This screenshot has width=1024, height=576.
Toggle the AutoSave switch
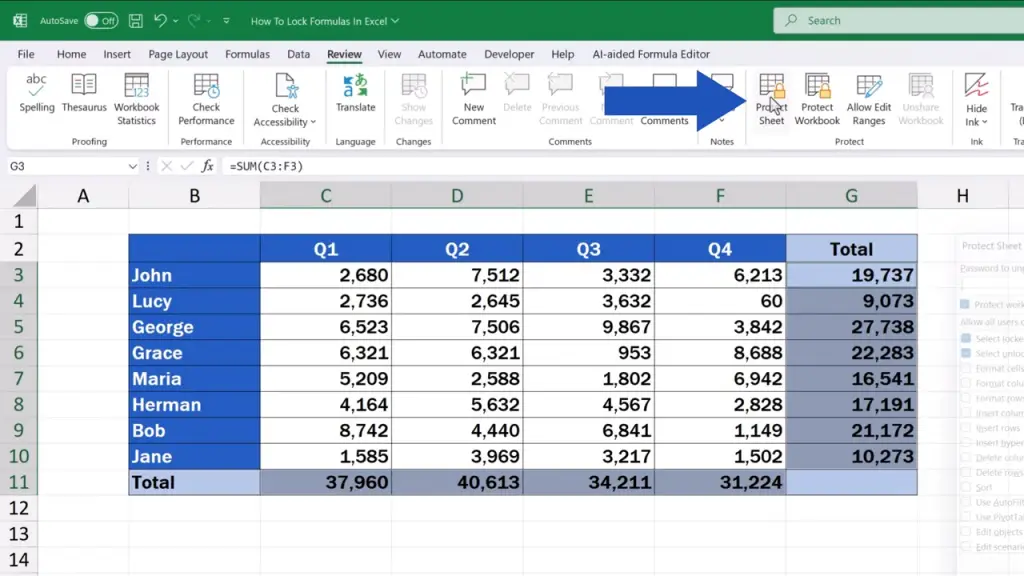[100, 20]
